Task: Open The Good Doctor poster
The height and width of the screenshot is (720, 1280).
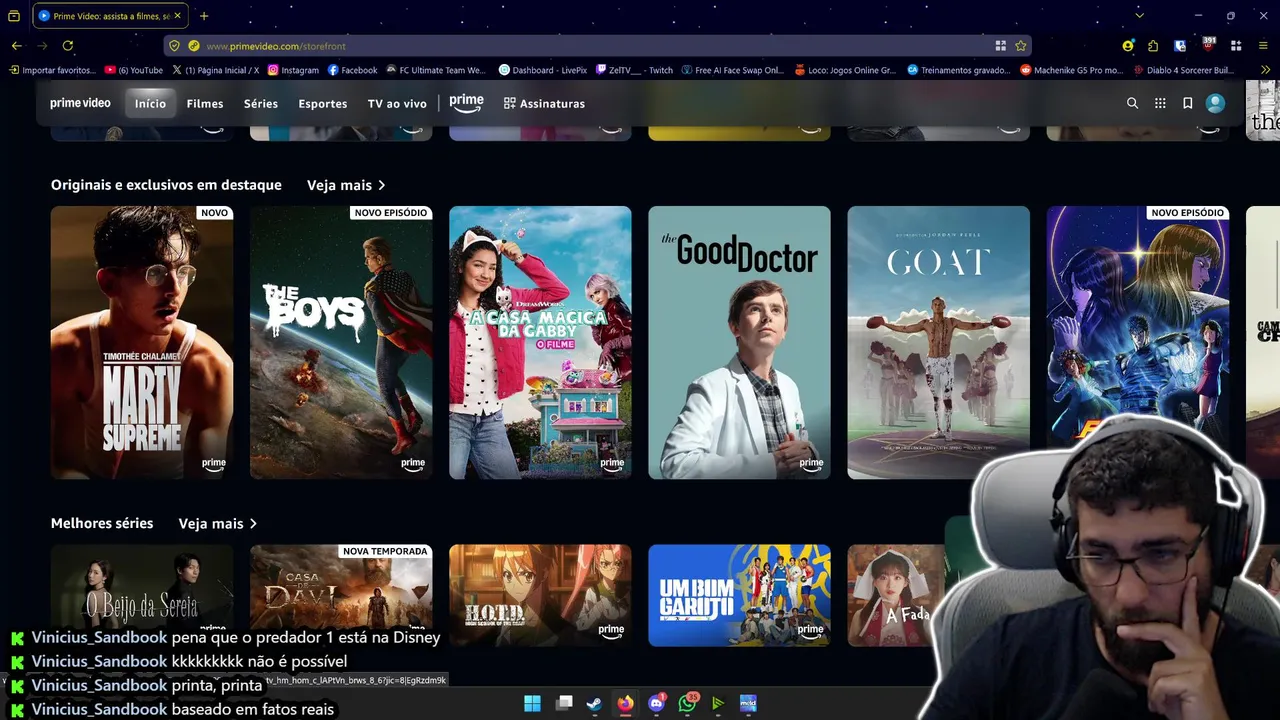Action: click(x=739, y=342)
